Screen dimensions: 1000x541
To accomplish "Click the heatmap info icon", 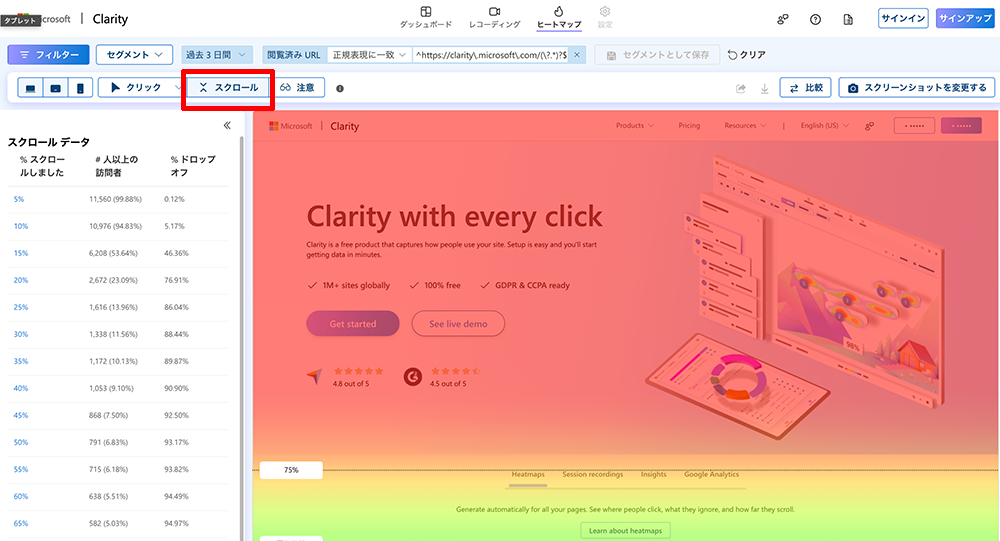I will pos(340,88).
